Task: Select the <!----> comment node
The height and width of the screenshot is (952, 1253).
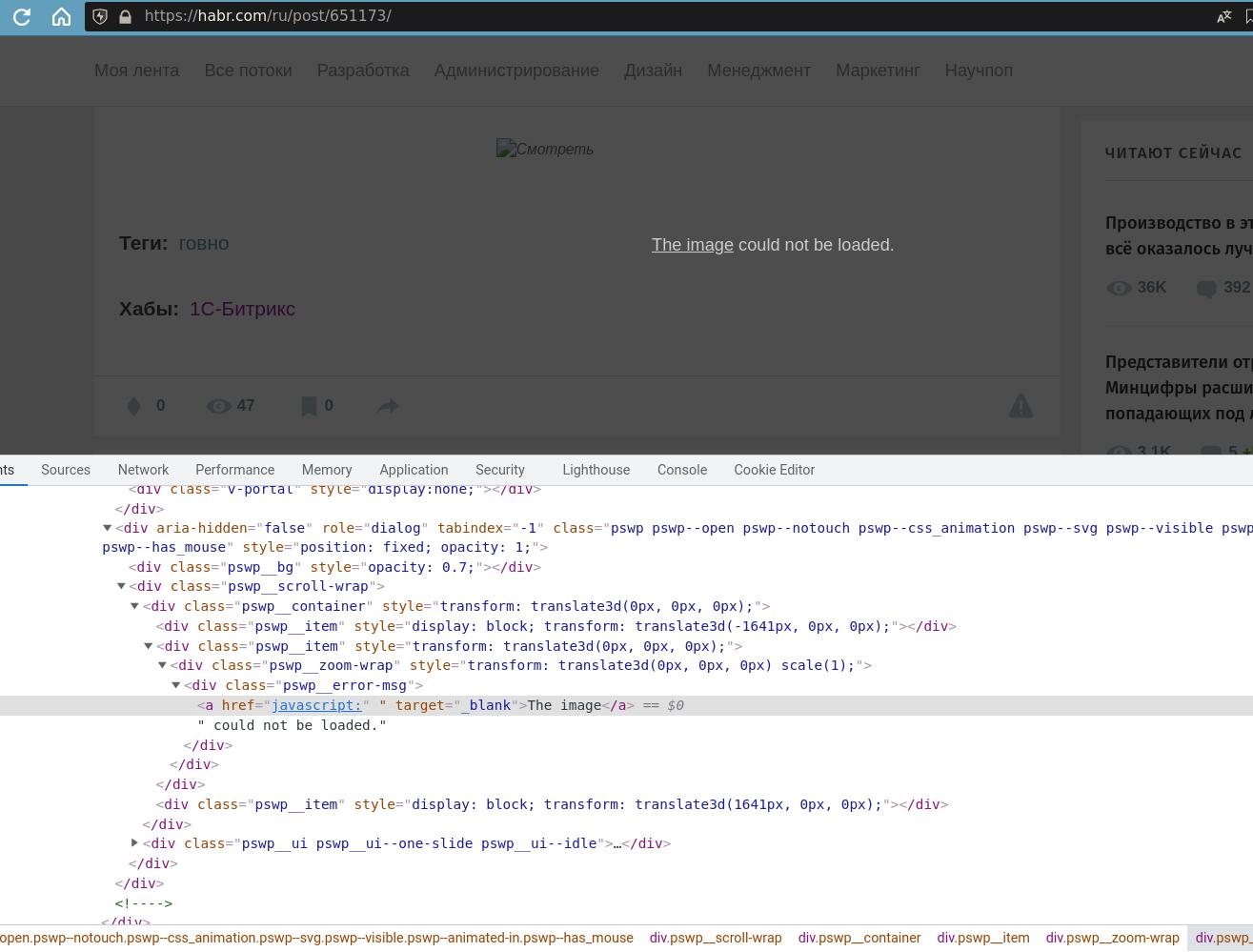Action: (x=144, y=903)
